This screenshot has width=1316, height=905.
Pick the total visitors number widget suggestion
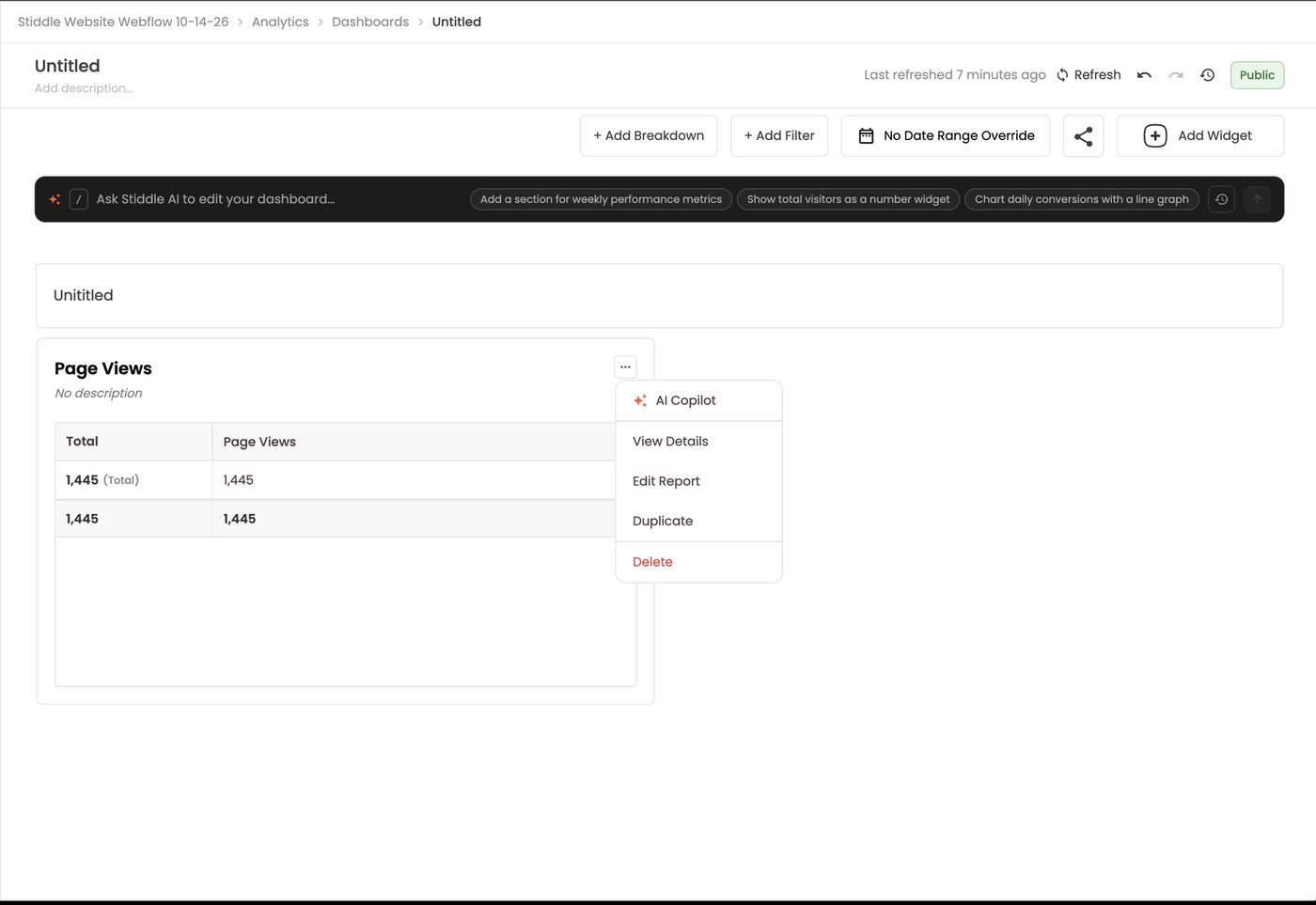pyautogui.click(x=848, y=199)
